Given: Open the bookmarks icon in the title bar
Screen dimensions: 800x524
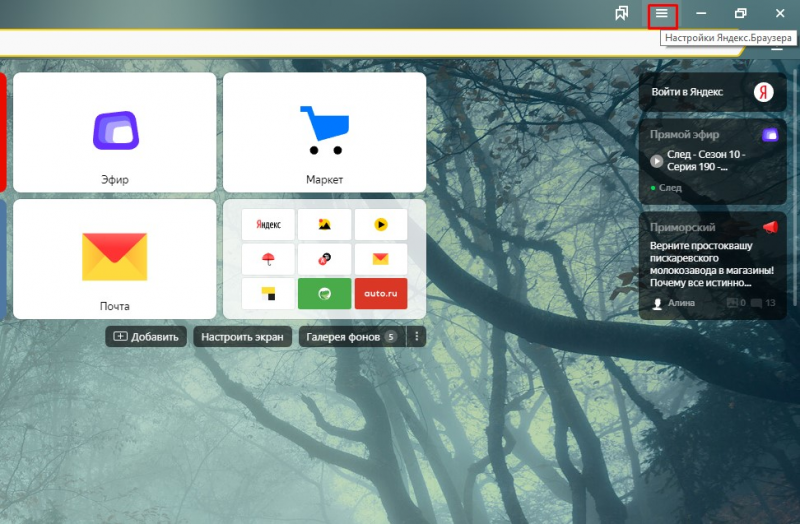Looking at the screenshot, I should click(x=621, y=13).
